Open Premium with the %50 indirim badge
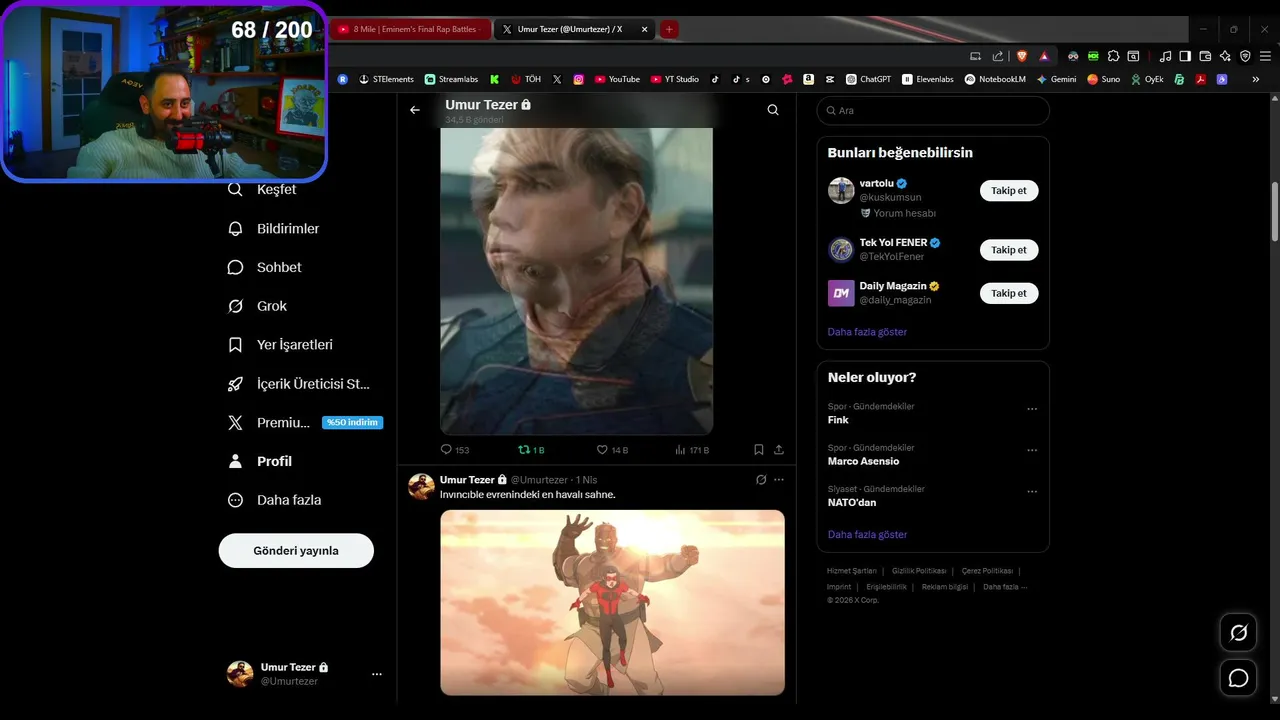Viewport: 1280px width, 720px height. (x=305, y=423)
